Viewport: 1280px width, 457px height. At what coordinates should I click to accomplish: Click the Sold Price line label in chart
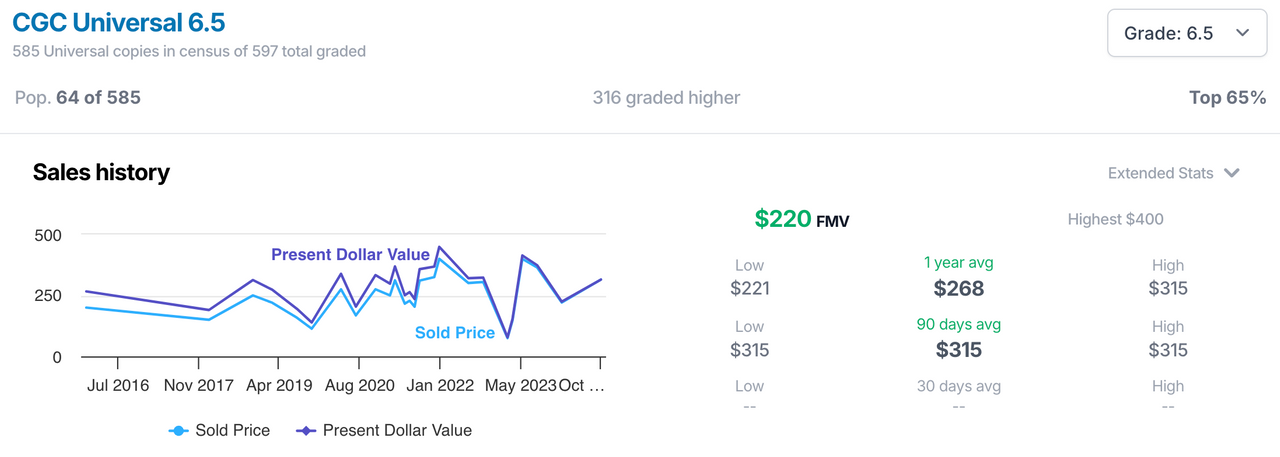coord(455,332)
